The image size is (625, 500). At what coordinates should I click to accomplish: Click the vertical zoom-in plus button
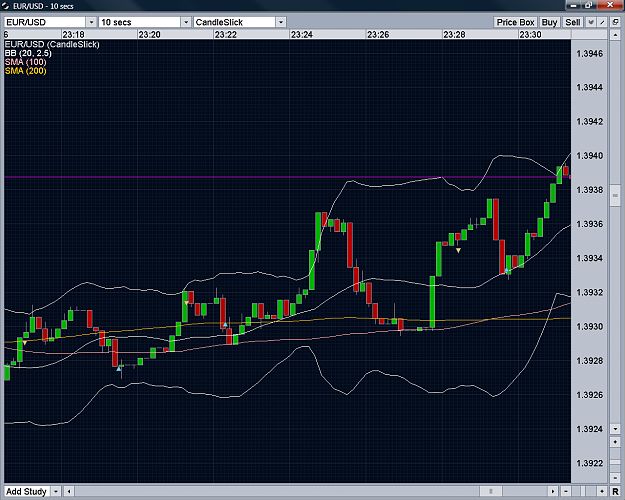click(615, 442)
